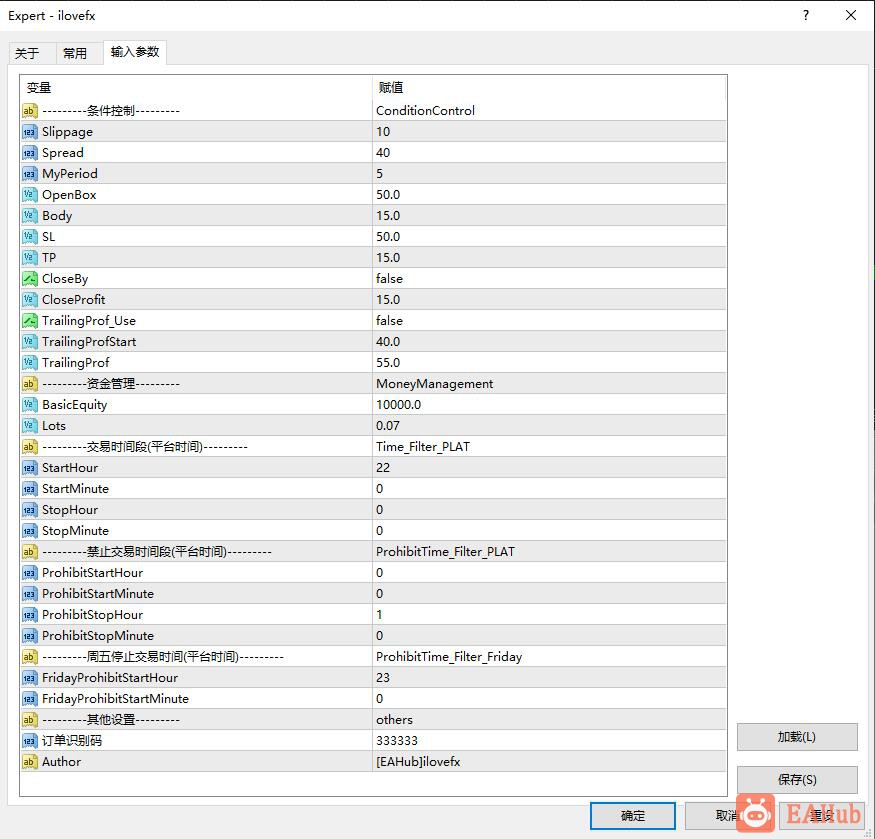Select the FridayProhibitStartHour value 23
The width and height of the screenshot is (875, 839).
click(549, 678)
